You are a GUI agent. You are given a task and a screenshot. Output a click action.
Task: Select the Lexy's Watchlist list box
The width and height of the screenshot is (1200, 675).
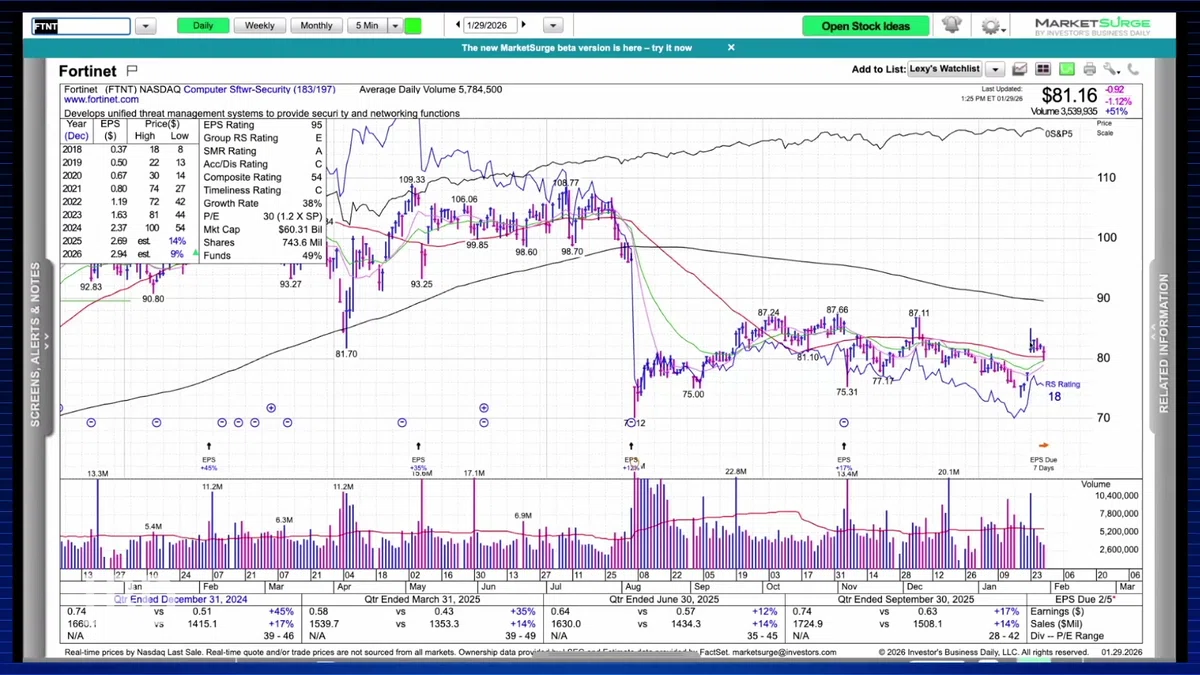tap(945, 69)
